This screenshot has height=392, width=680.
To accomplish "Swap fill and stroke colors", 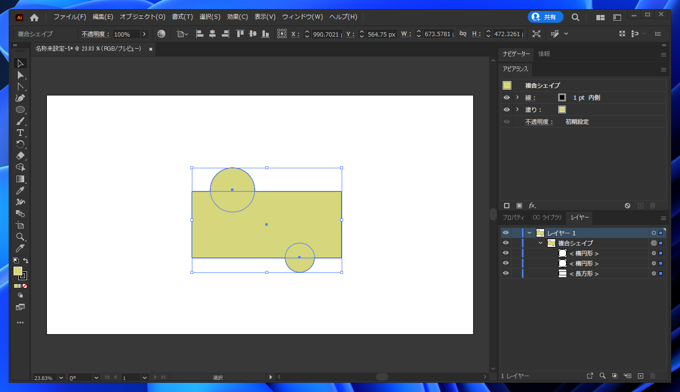I will (26, 261).
